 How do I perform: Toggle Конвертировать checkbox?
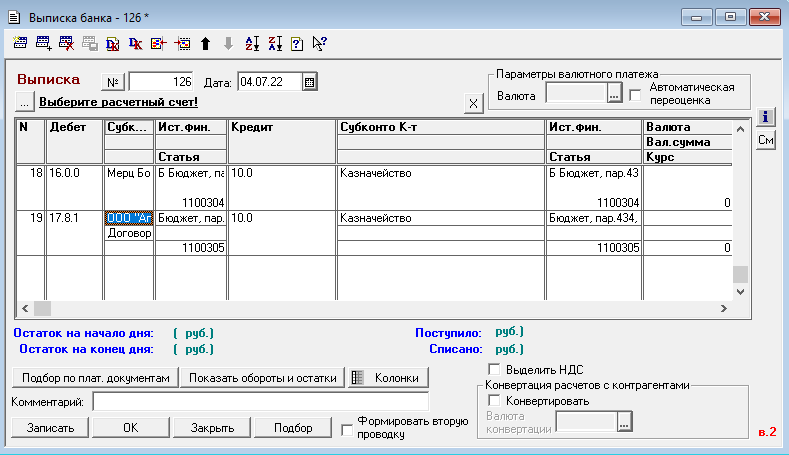pyautogui.click(x=493, y=401)
